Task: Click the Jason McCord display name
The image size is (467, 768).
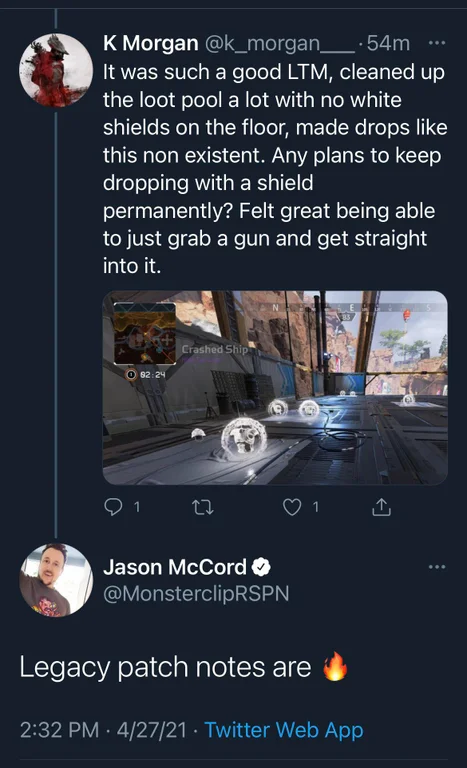Action: tap(174, 567)
